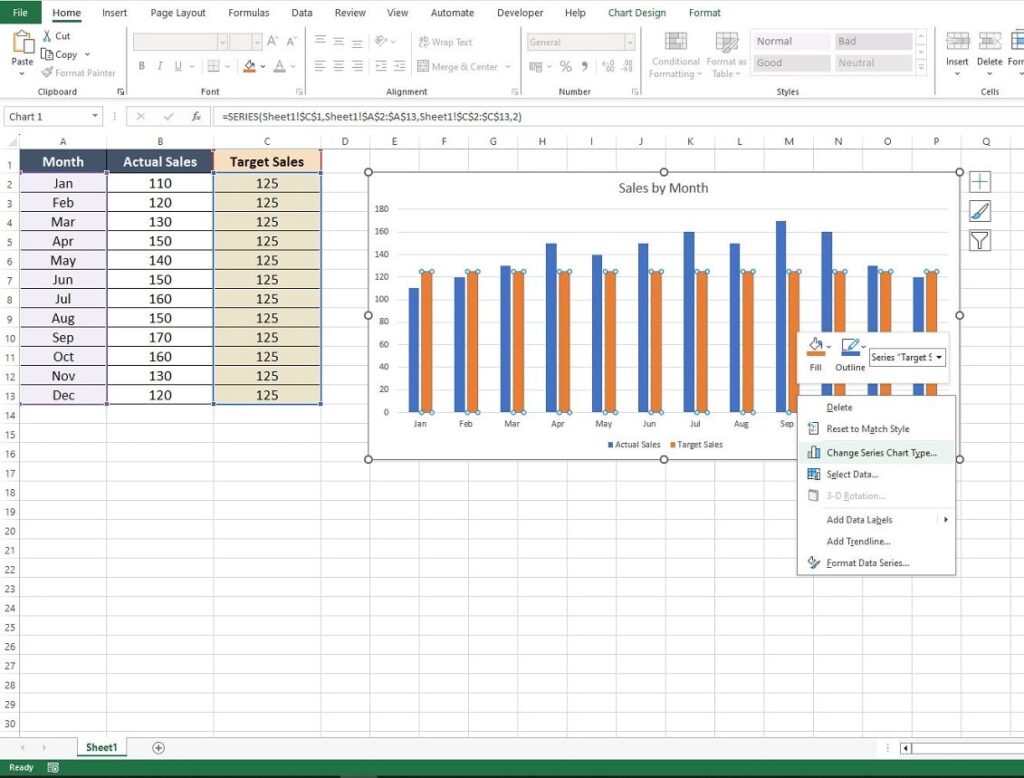This screenshot has width=1024, height=778.
Task: Click the Format Painter icon
Action: pos(47,73)
